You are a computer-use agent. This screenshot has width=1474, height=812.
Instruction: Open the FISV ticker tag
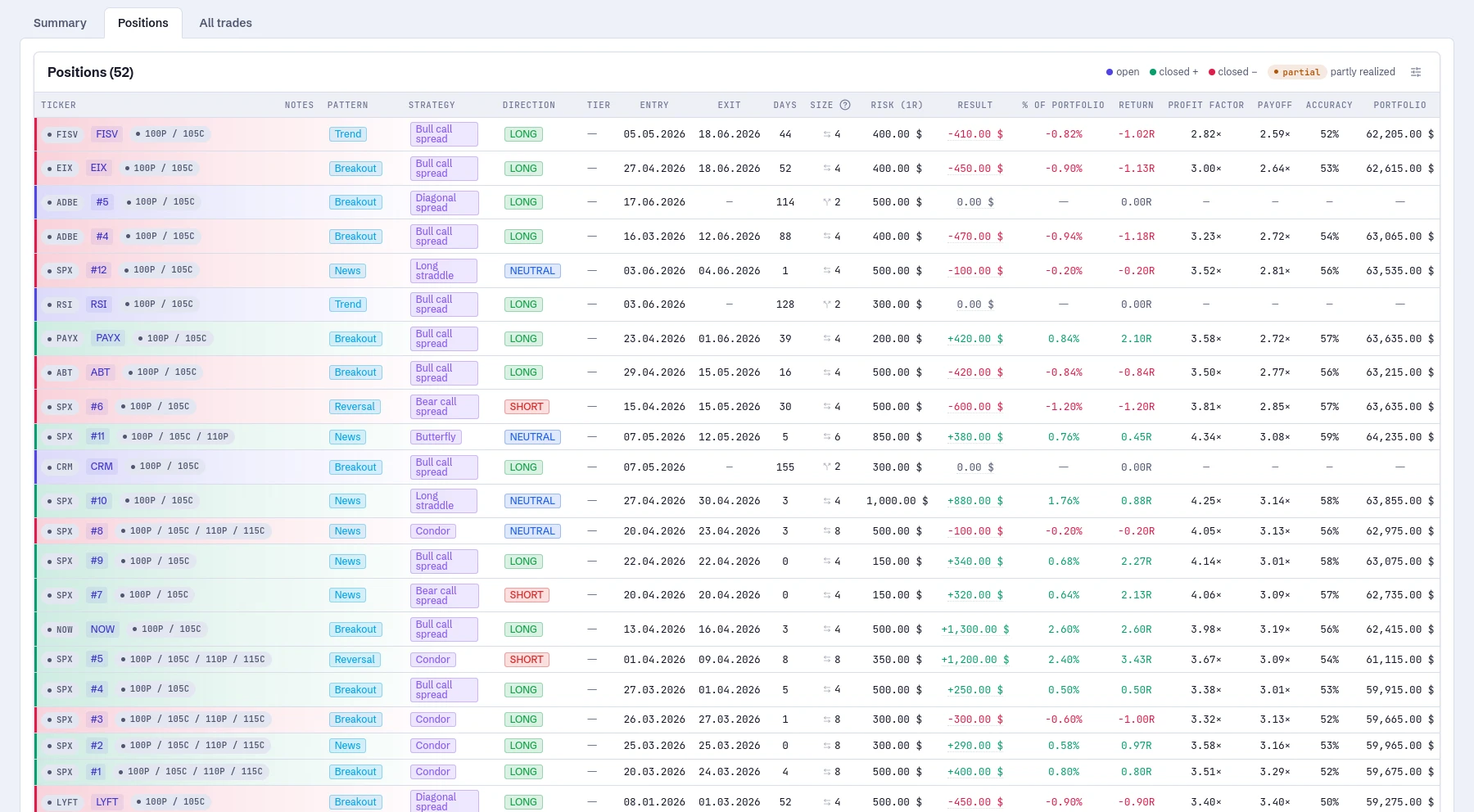click(x=106, y=134)
